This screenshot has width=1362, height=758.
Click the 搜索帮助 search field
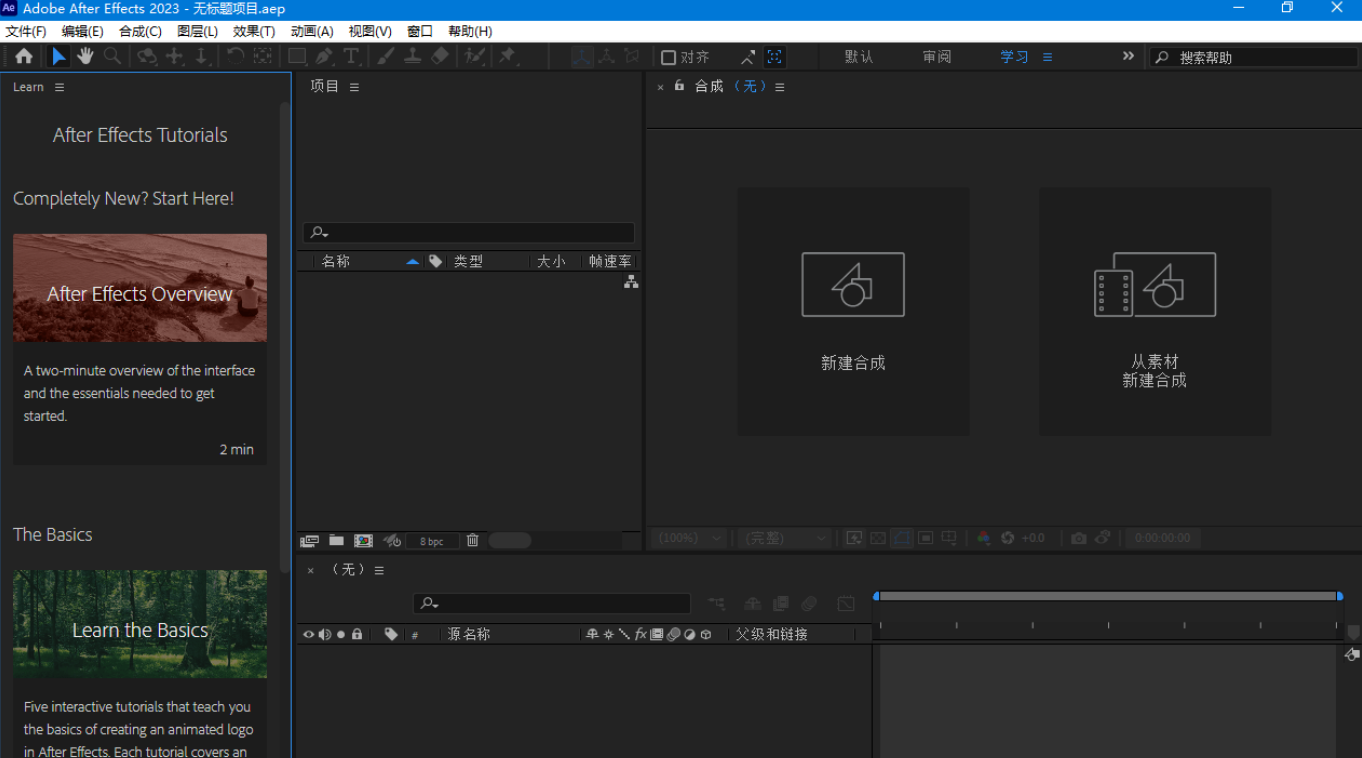[x=1253, y=57]
